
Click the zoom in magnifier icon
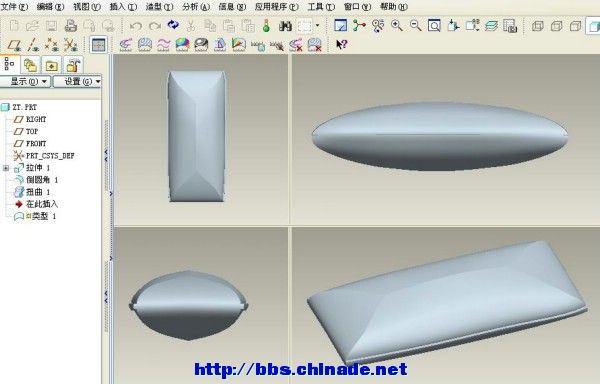pos(397,26)
